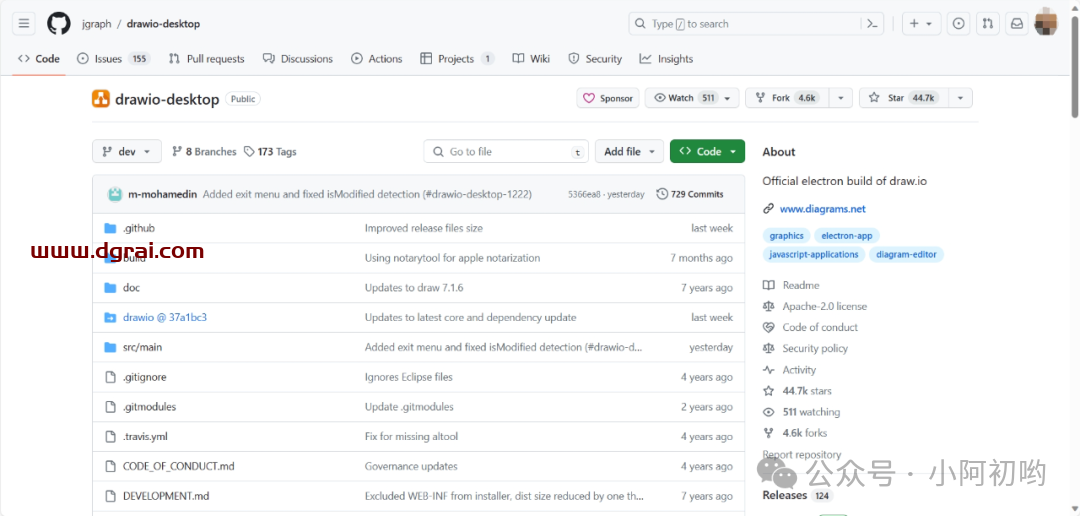The height and width of the screenshot is (516, 1080).
Task: Sponsor the jgraph project
Action: [608, 98]
